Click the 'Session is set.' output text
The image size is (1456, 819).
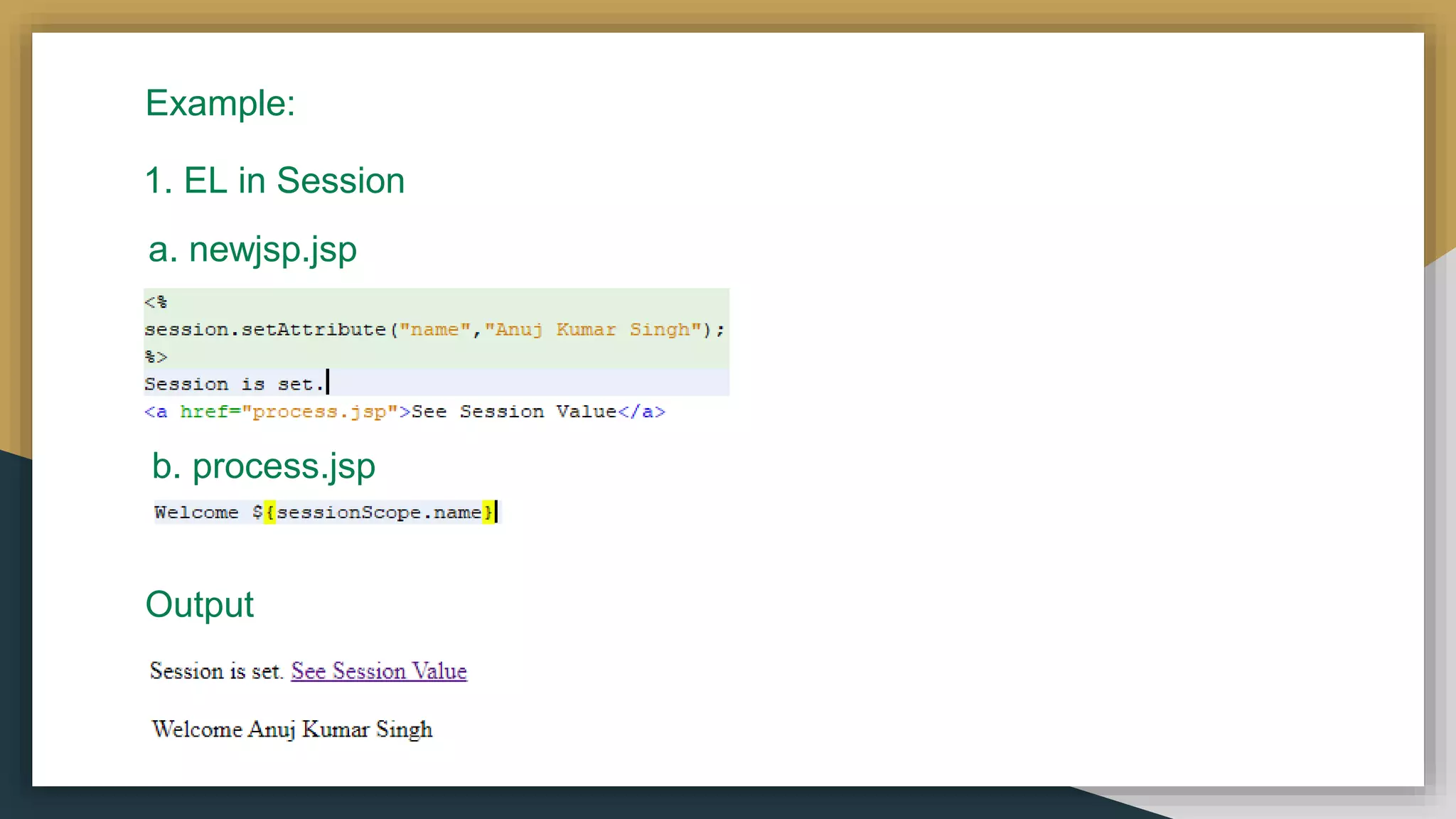pos(217,670)
